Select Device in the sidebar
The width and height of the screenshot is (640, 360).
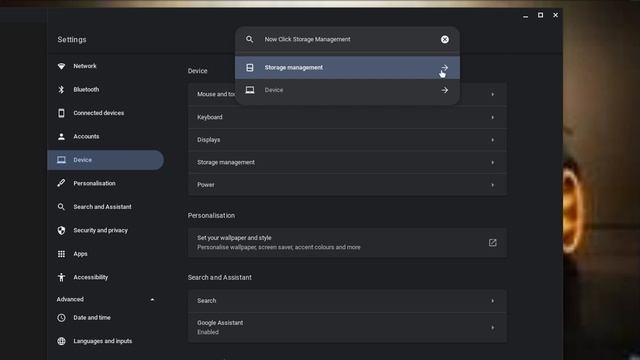tap(106, 160)
